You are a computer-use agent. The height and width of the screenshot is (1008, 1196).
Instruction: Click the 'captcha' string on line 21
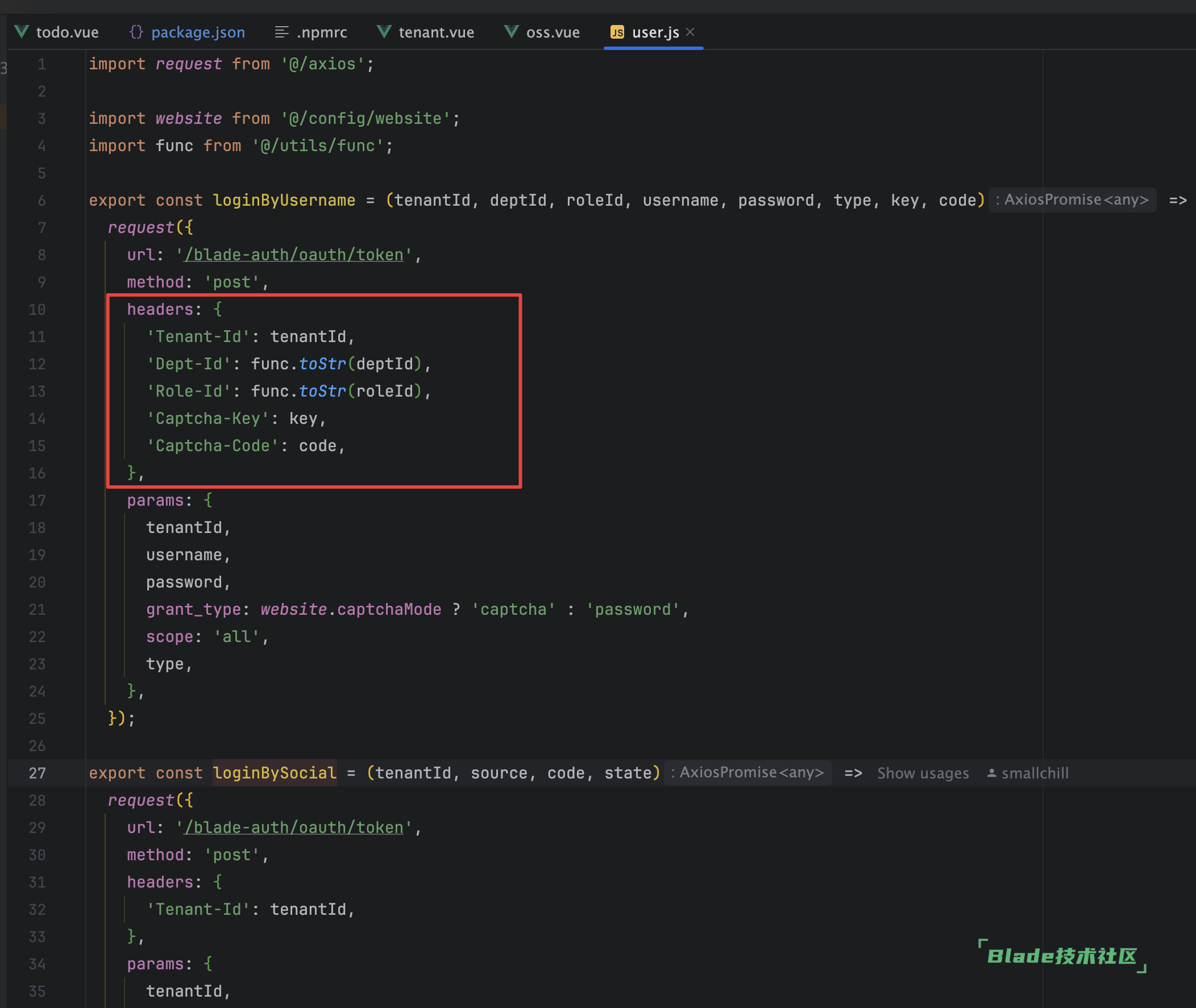[x=513, y=610]
